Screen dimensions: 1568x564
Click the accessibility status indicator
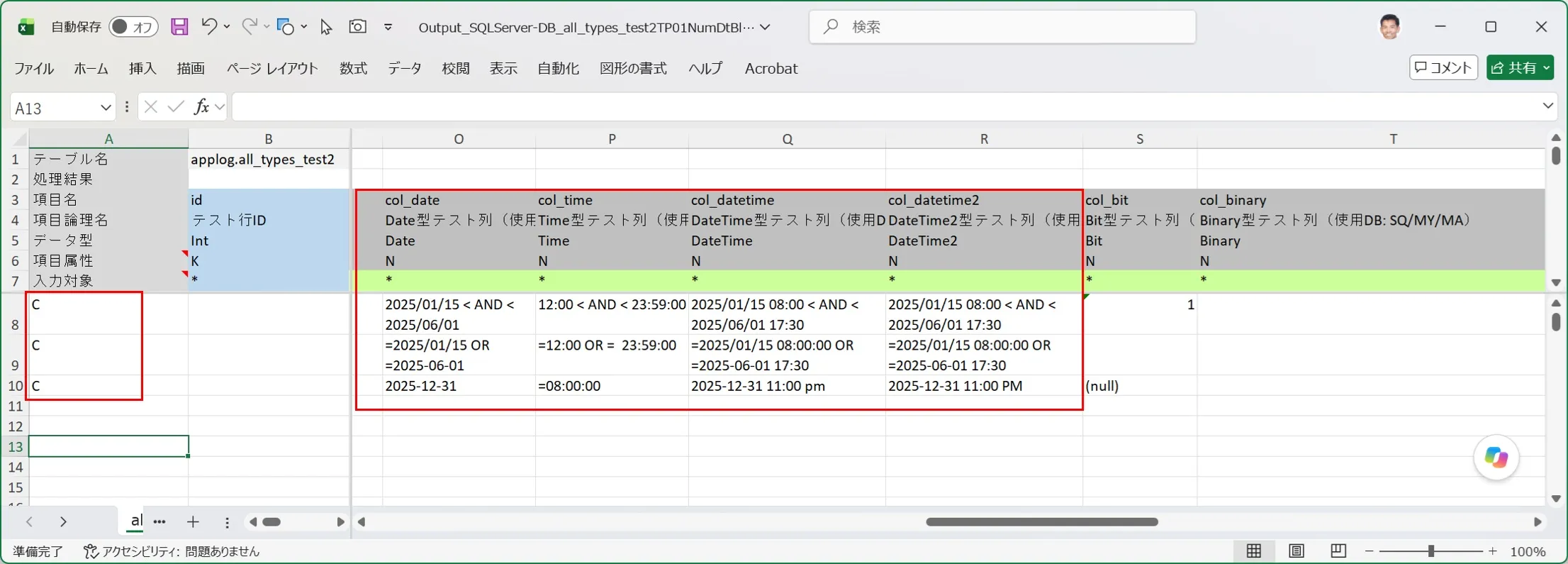click(172, 551)
